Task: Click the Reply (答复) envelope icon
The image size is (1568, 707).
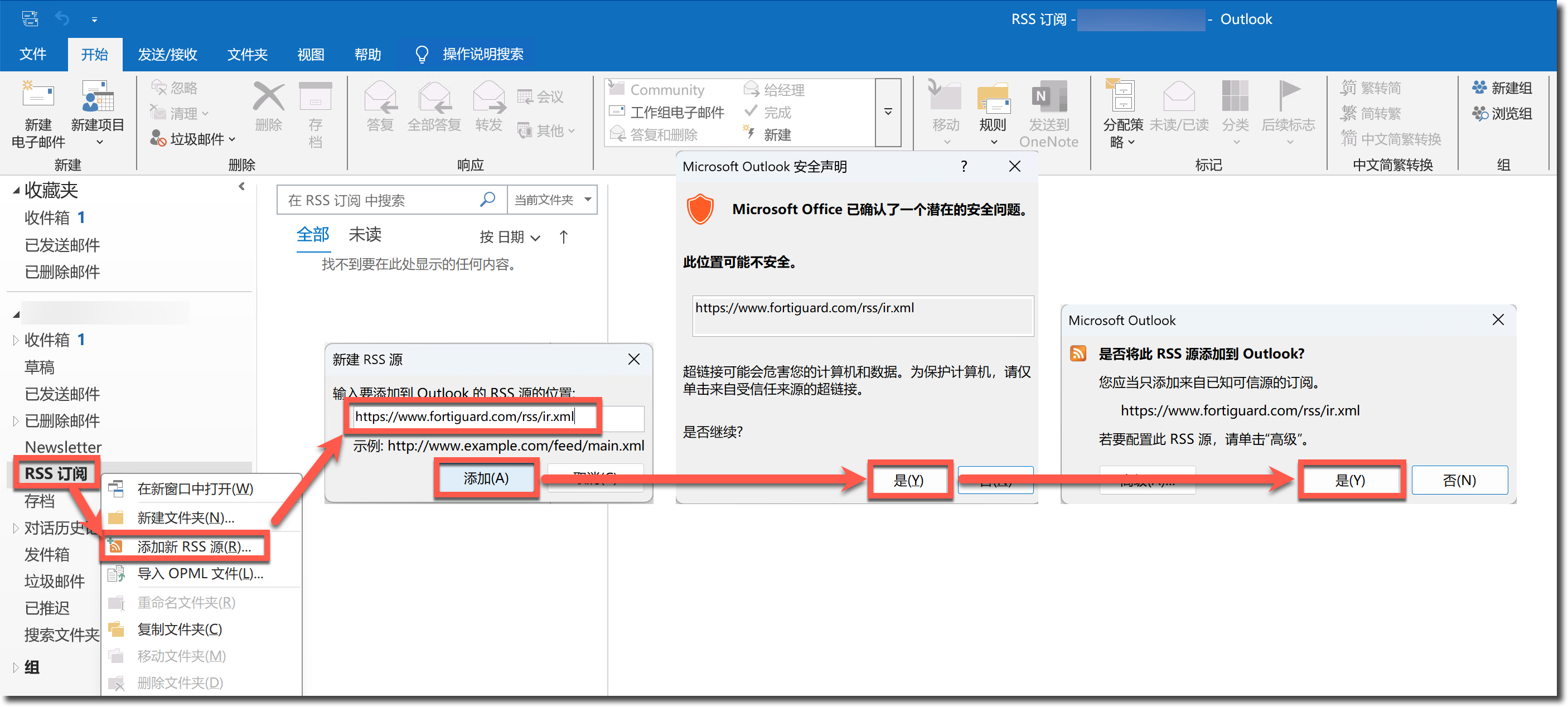Action: 380,98
